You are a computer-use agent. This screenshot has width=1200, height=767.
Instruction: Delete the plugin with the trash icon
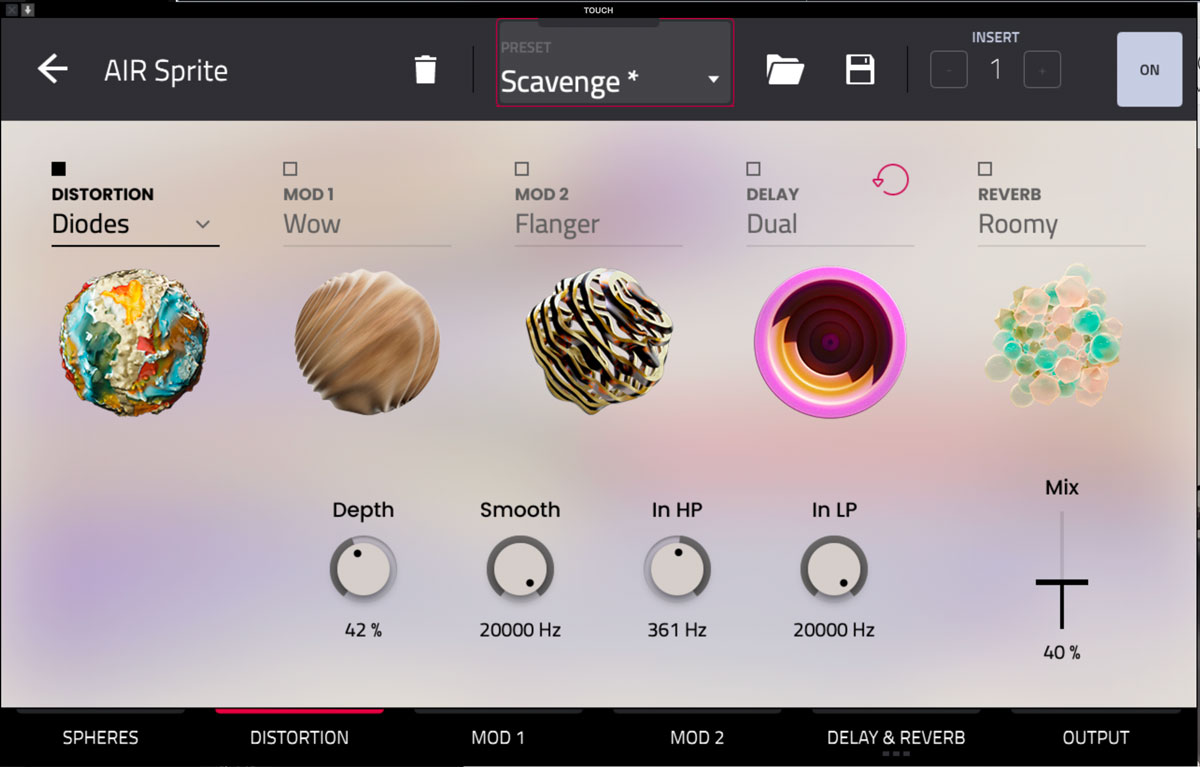425,70
